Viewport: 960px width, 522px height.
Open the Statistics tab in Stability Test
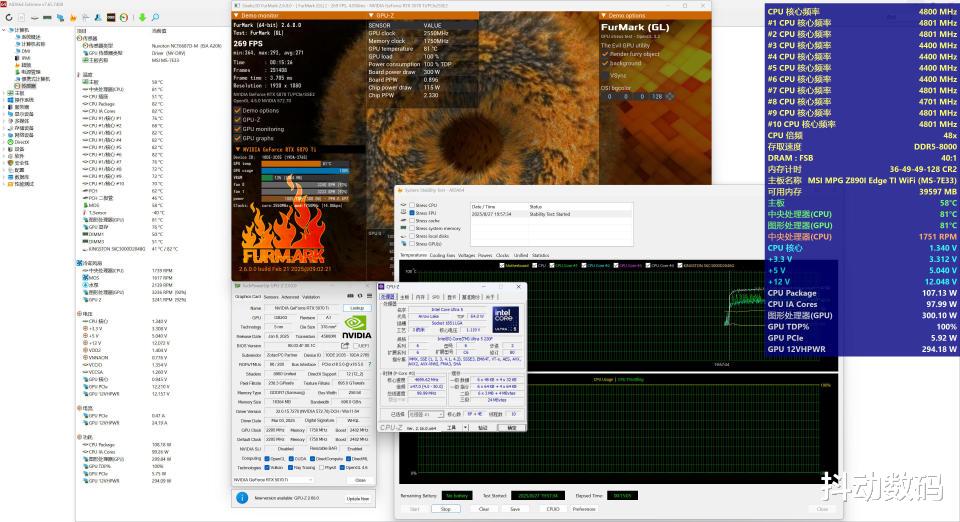(x=541, y=255)
